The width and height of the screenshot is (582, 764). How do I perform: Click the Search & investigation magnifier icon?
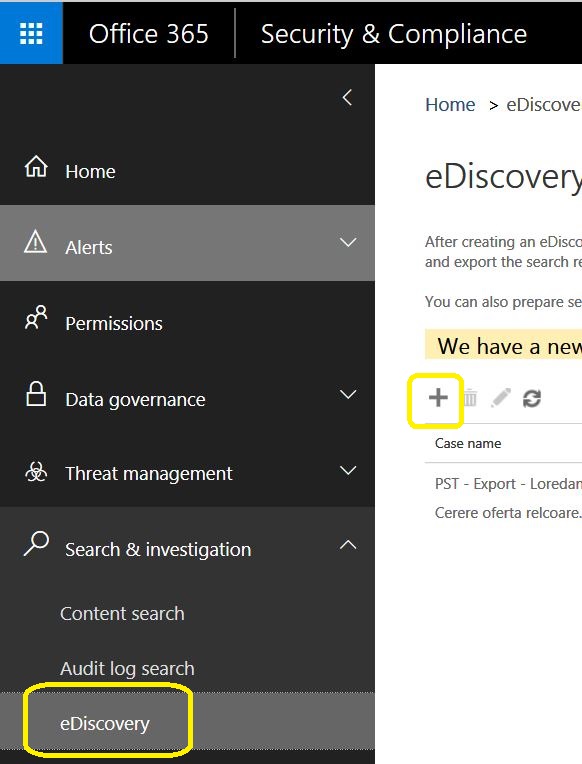(x=36, y=543)
